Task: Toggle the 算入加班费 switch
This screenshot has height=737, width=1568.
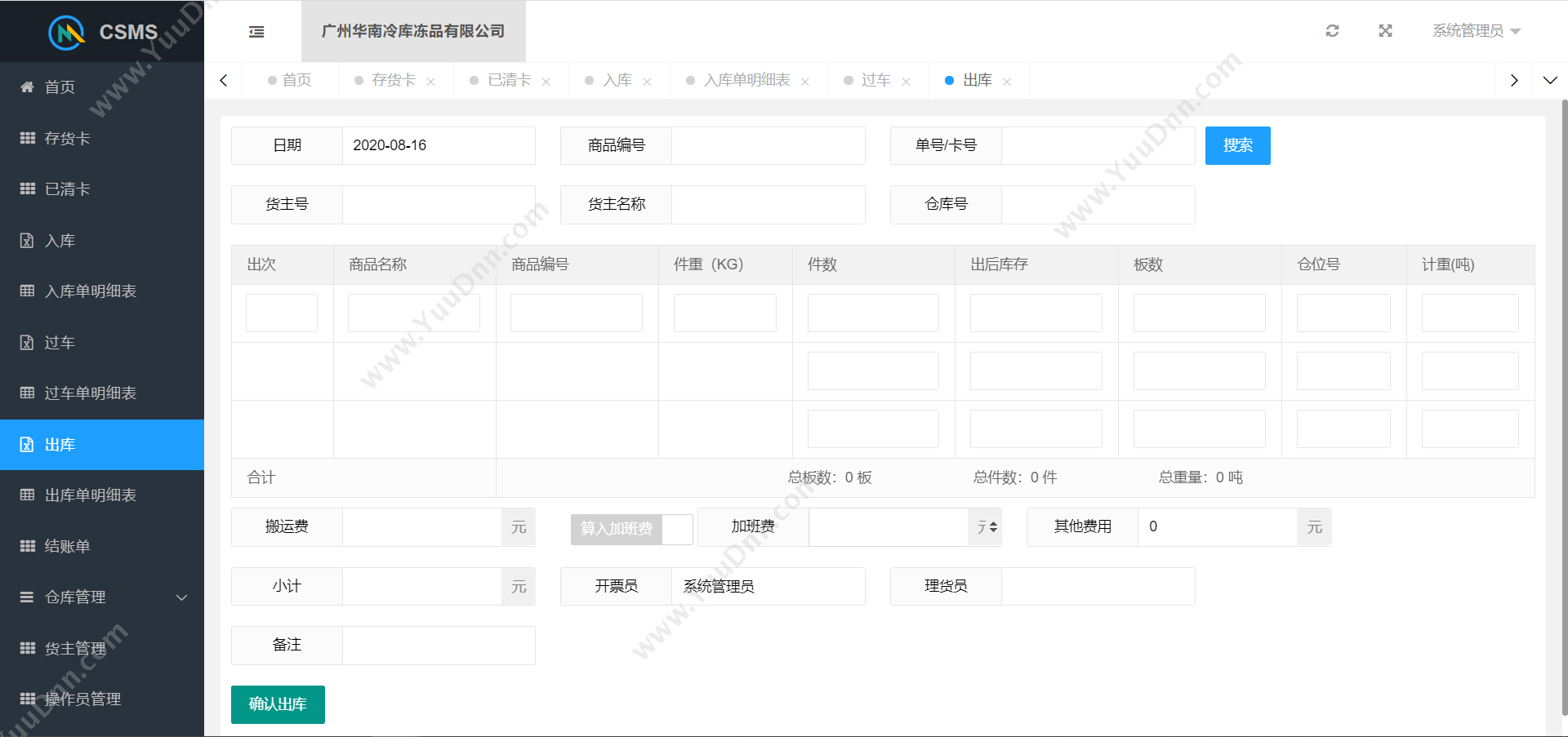Action: pyautogui.click(x=631, y=529)
